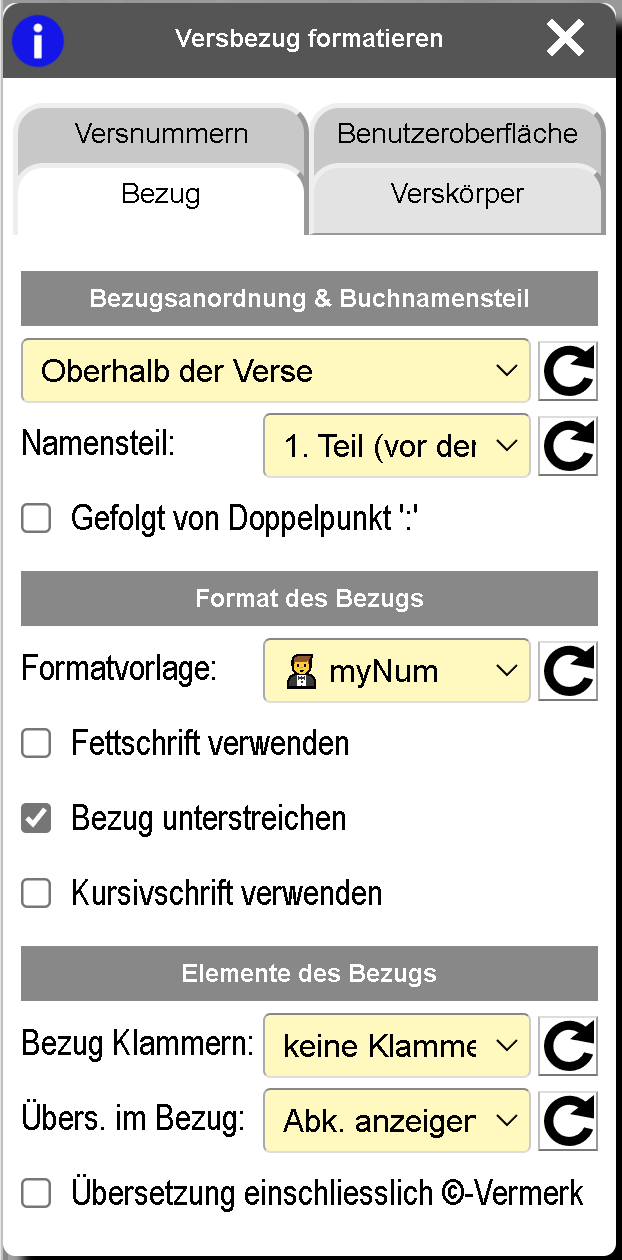Open the 'keine Klammern' brackets dropdown

(x=396, y=1046)
